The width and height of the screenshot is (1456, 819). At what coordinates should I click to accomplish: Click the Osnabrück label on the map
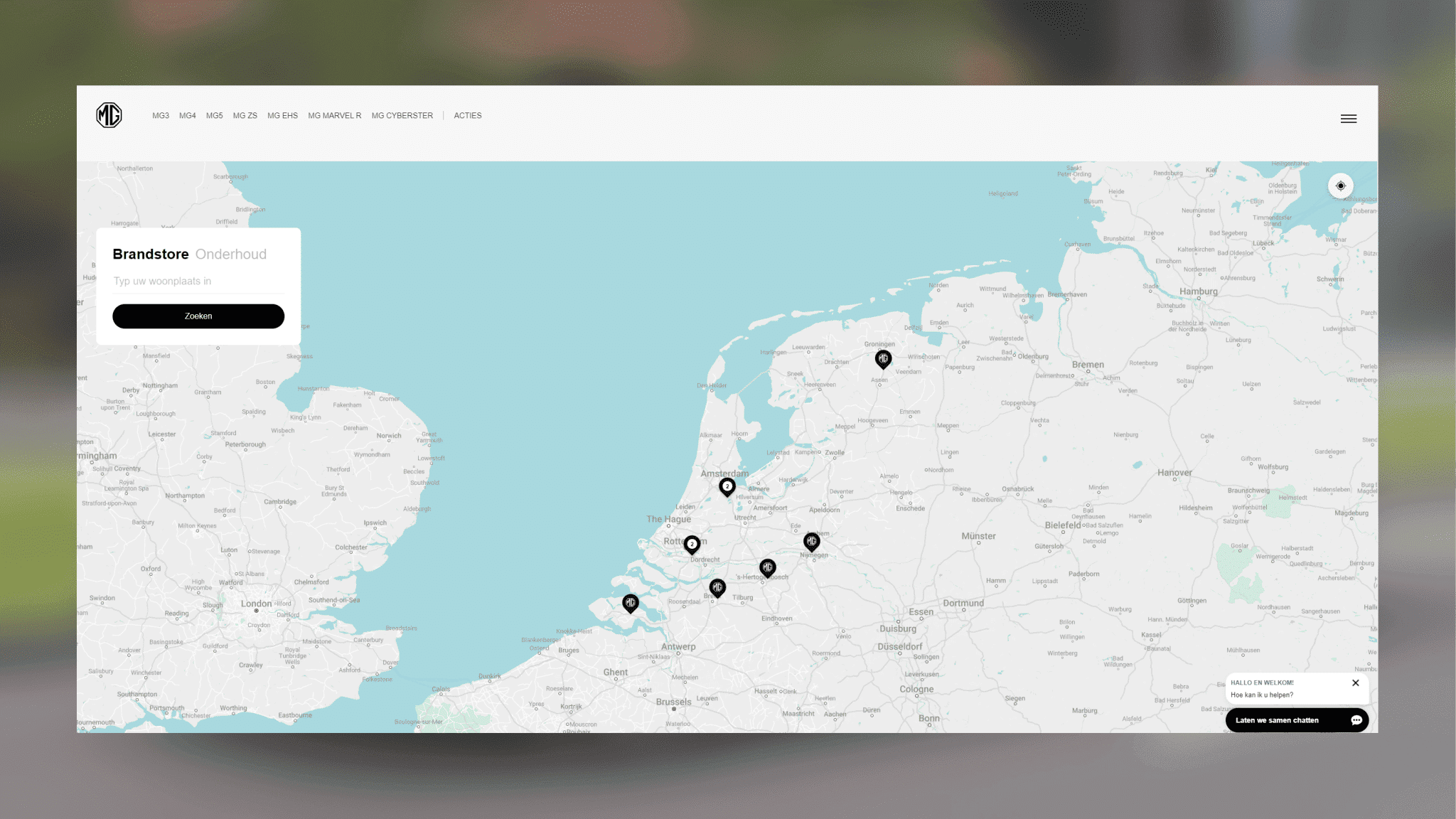tap(1017, 489)
